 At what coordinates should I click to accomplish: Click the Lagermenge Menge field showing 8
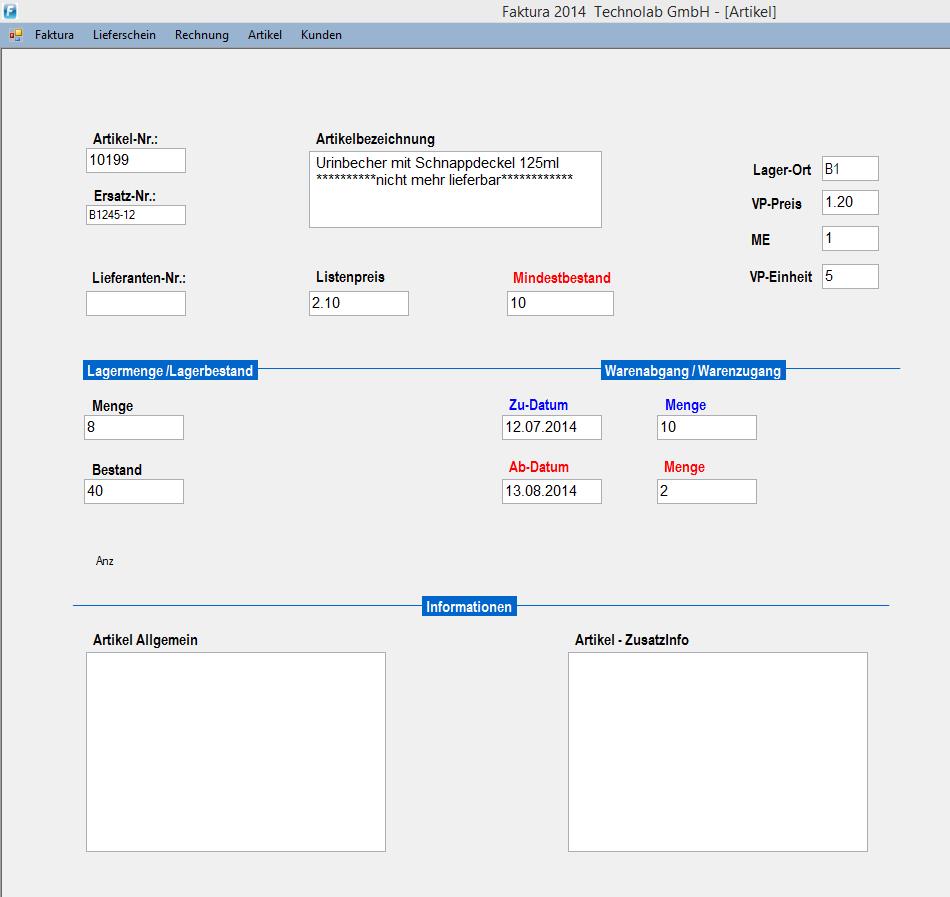(x=134, y=428)
